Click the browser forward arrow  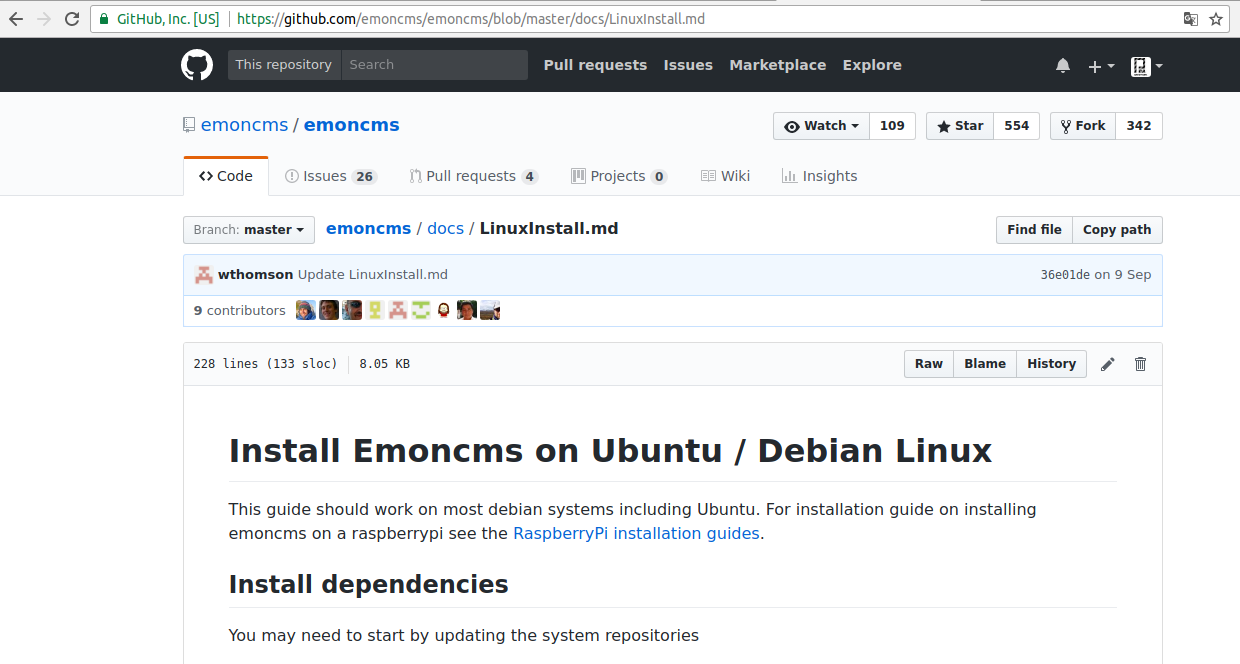tap(44, 19)
